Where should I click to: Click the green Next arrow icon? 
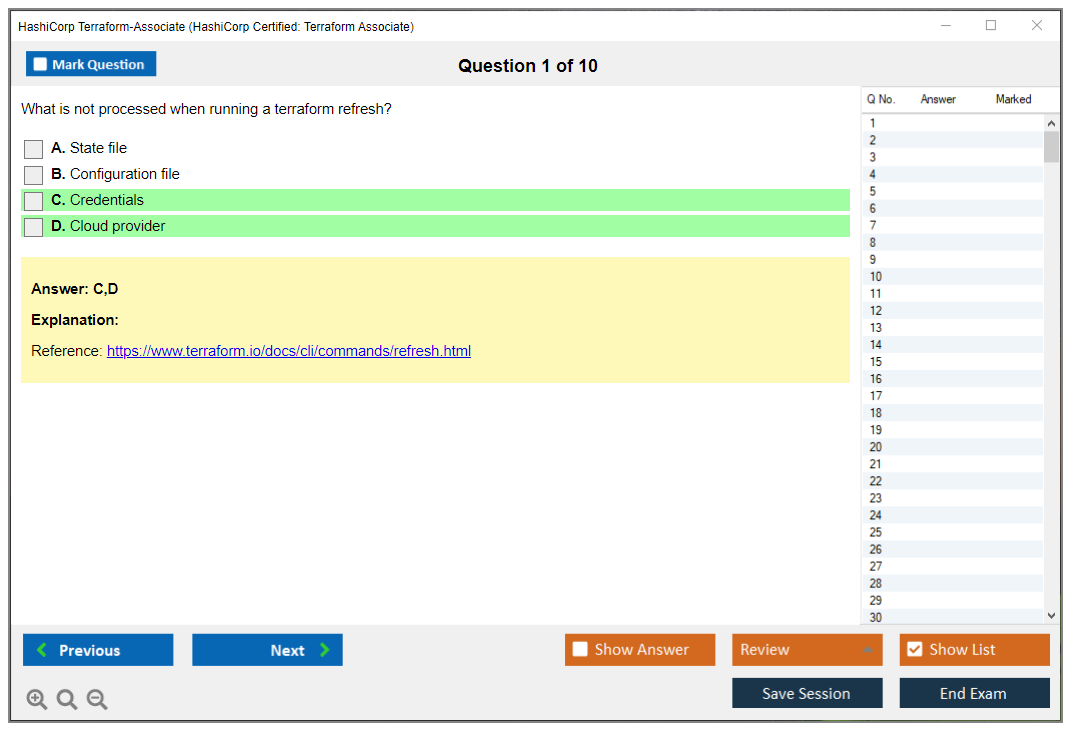pos(325,650)
